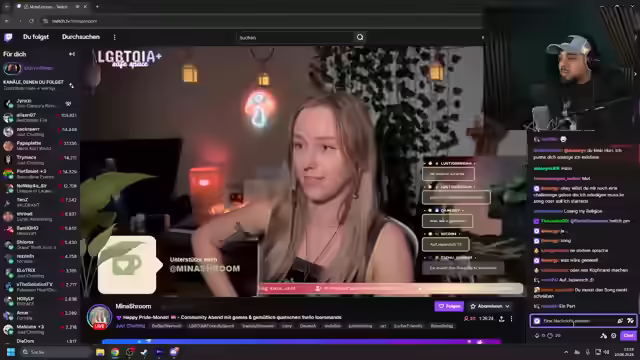Open MinaShroom's channel avatar

click(x=99, y=316)
